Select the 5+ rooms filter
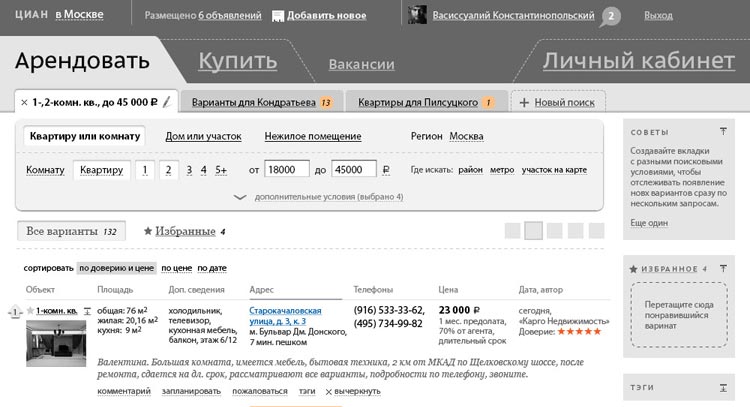 click(x=221, y=170)
